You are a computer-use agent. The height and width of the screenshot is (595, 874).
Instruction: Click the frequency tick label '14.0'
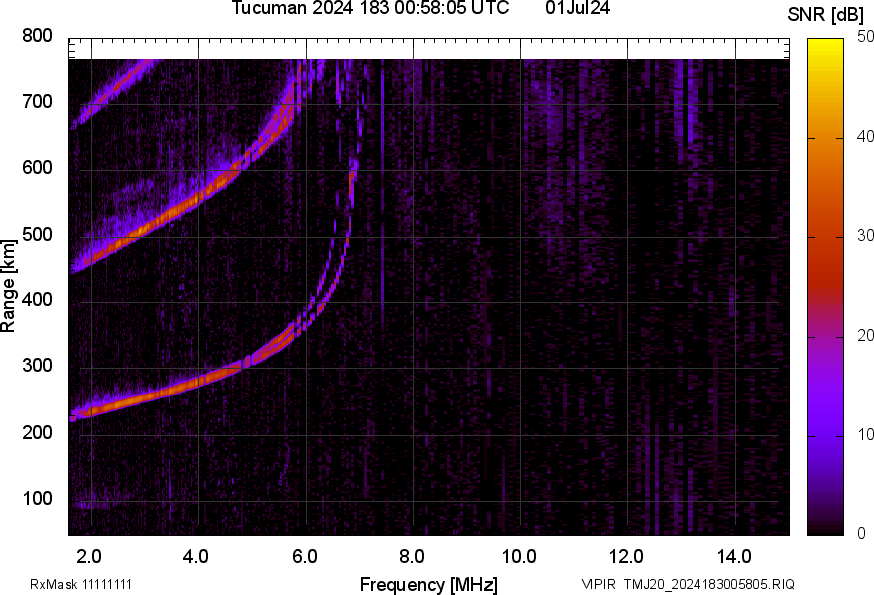734,557
